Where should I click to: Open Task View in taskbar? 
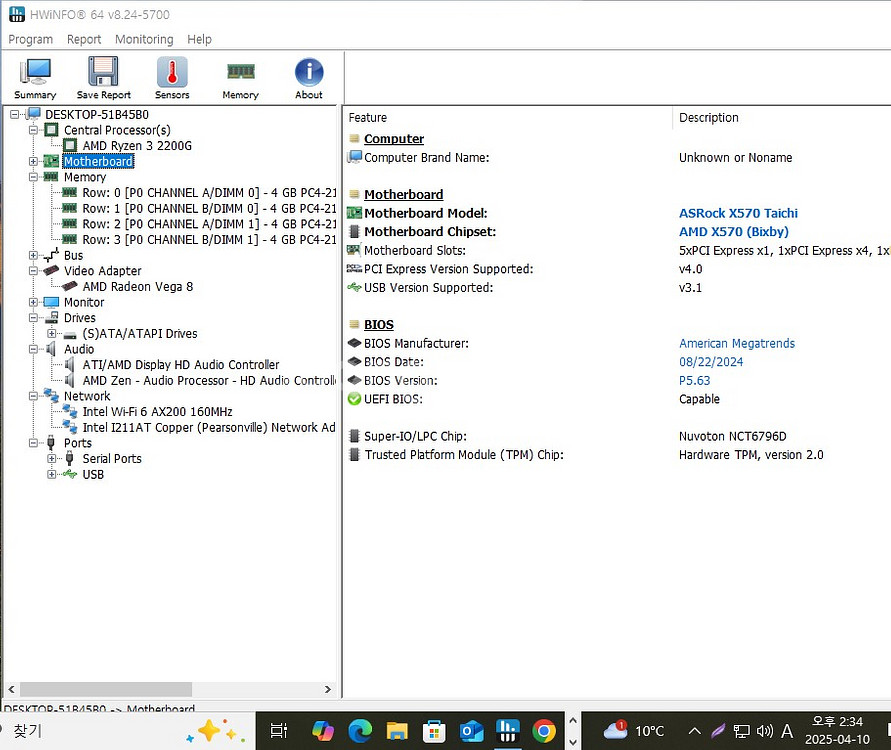tap(278, 731)
